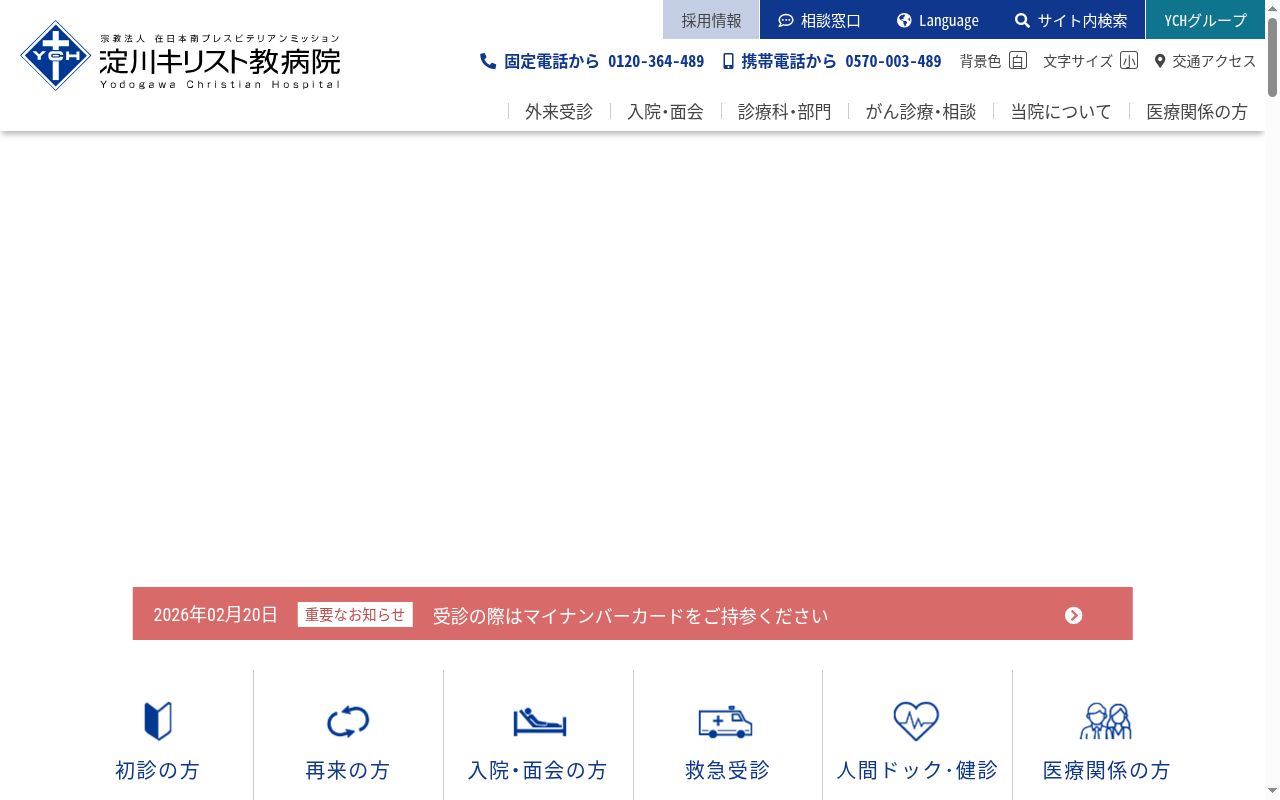Click the map pin icon for 交通アクセス

click(1160, 61)
